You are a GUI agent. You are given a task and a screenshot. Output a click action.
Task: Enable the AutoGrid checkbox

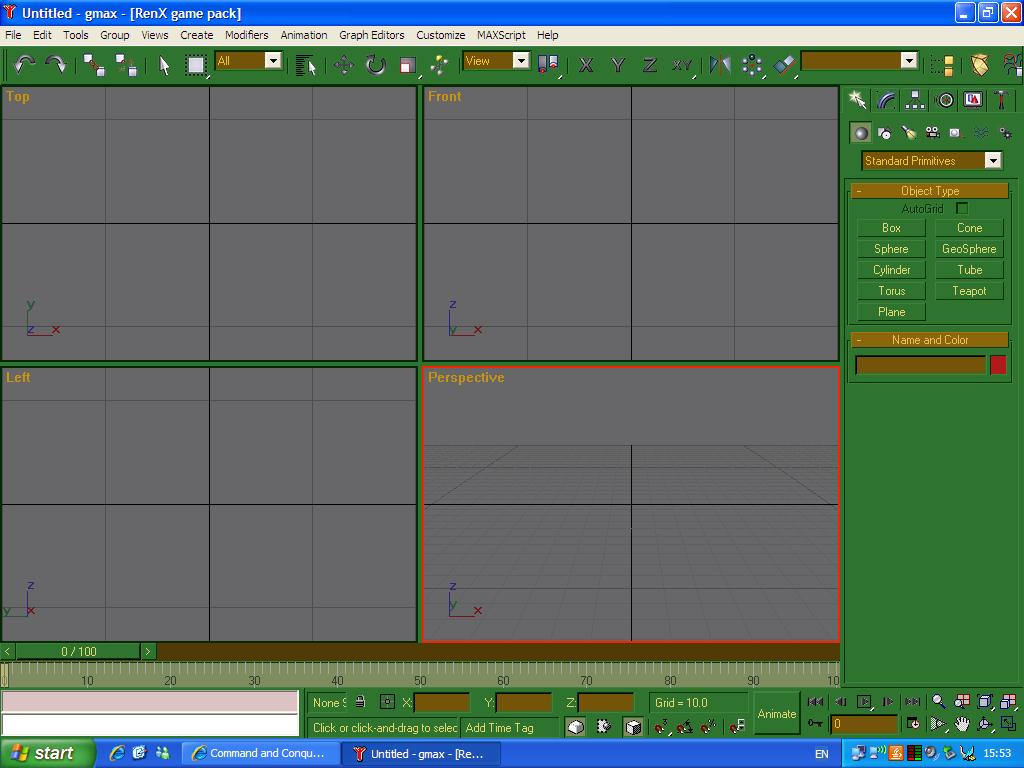tap(962, 209)
